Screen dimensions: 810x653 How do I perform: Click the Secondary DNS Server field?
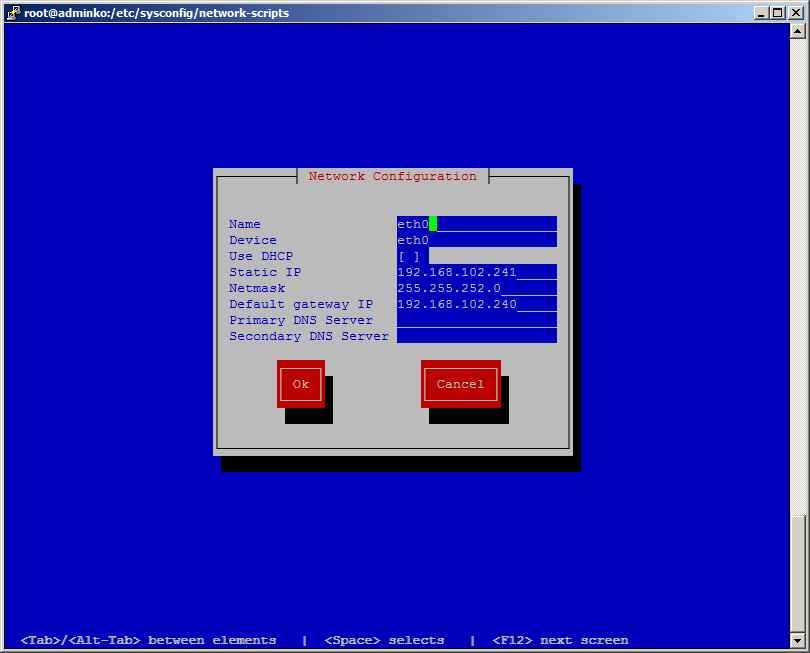pos(476,336)
